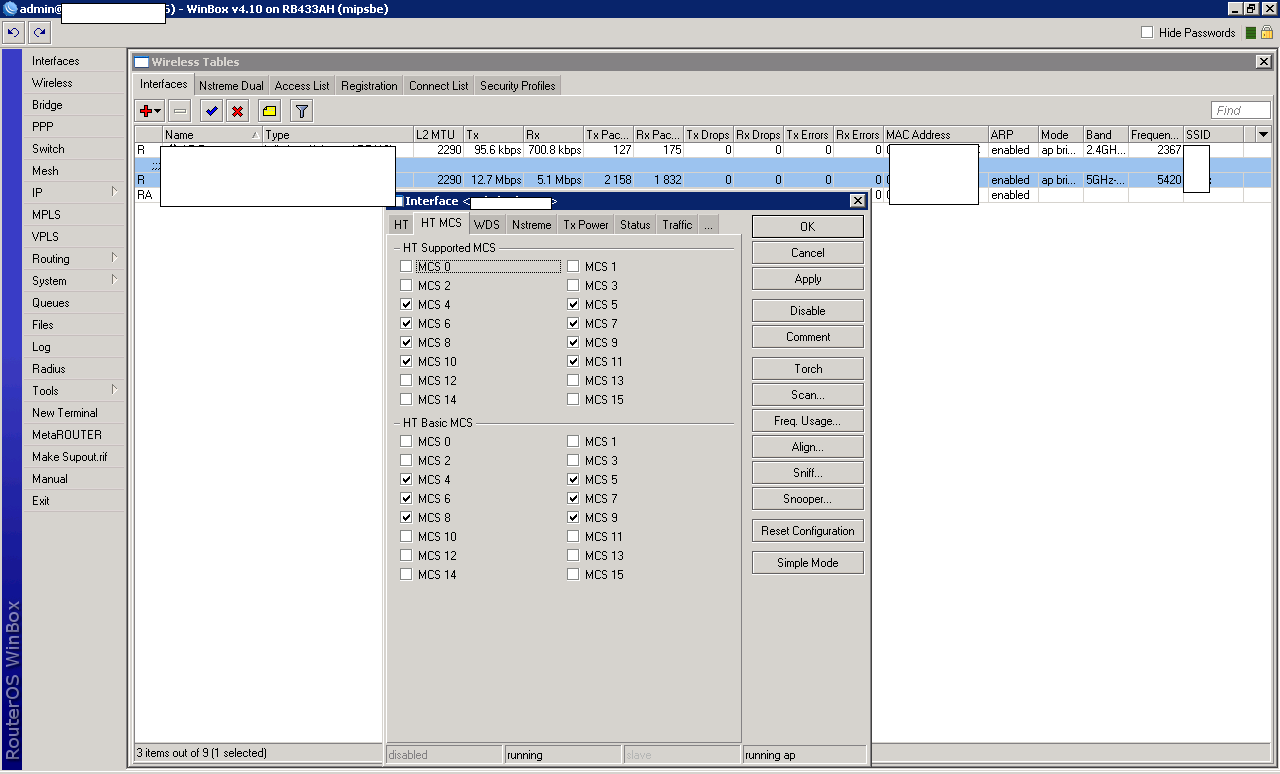1280x774 pixels.
Task: Open the table column selector dropdown arrow
Action: [x=1263, y=134]
